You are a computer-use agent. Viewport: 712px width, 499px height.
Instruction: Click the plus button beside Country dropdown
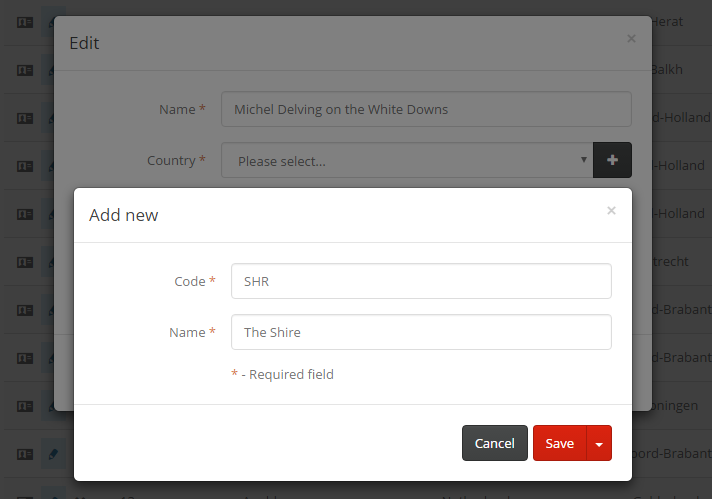pyautogui.click(x=612, y=160)
